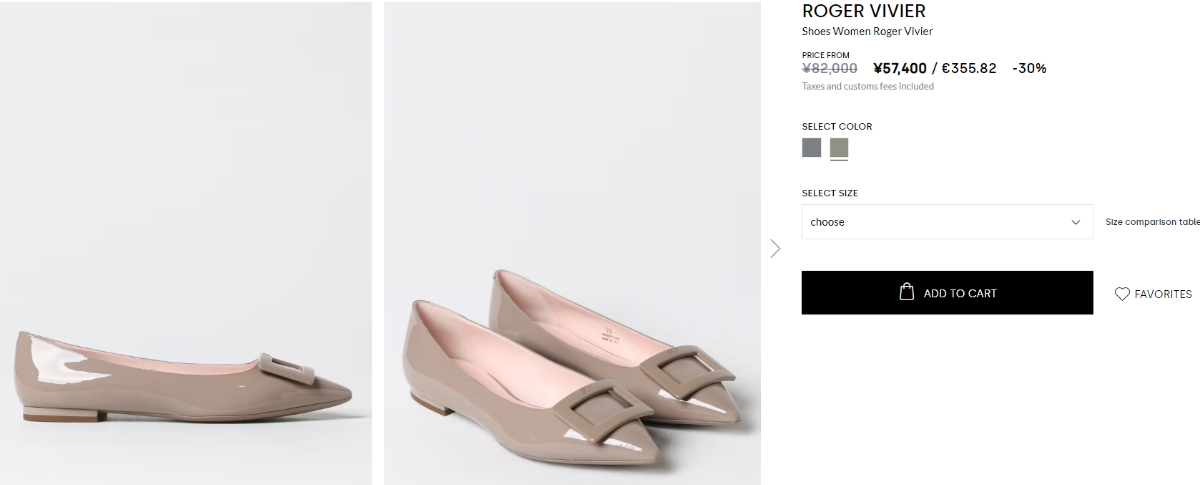The height and width of the screenshot is (485, 1200).
Task: Open the side-view shoe photo
Action: 186,243
